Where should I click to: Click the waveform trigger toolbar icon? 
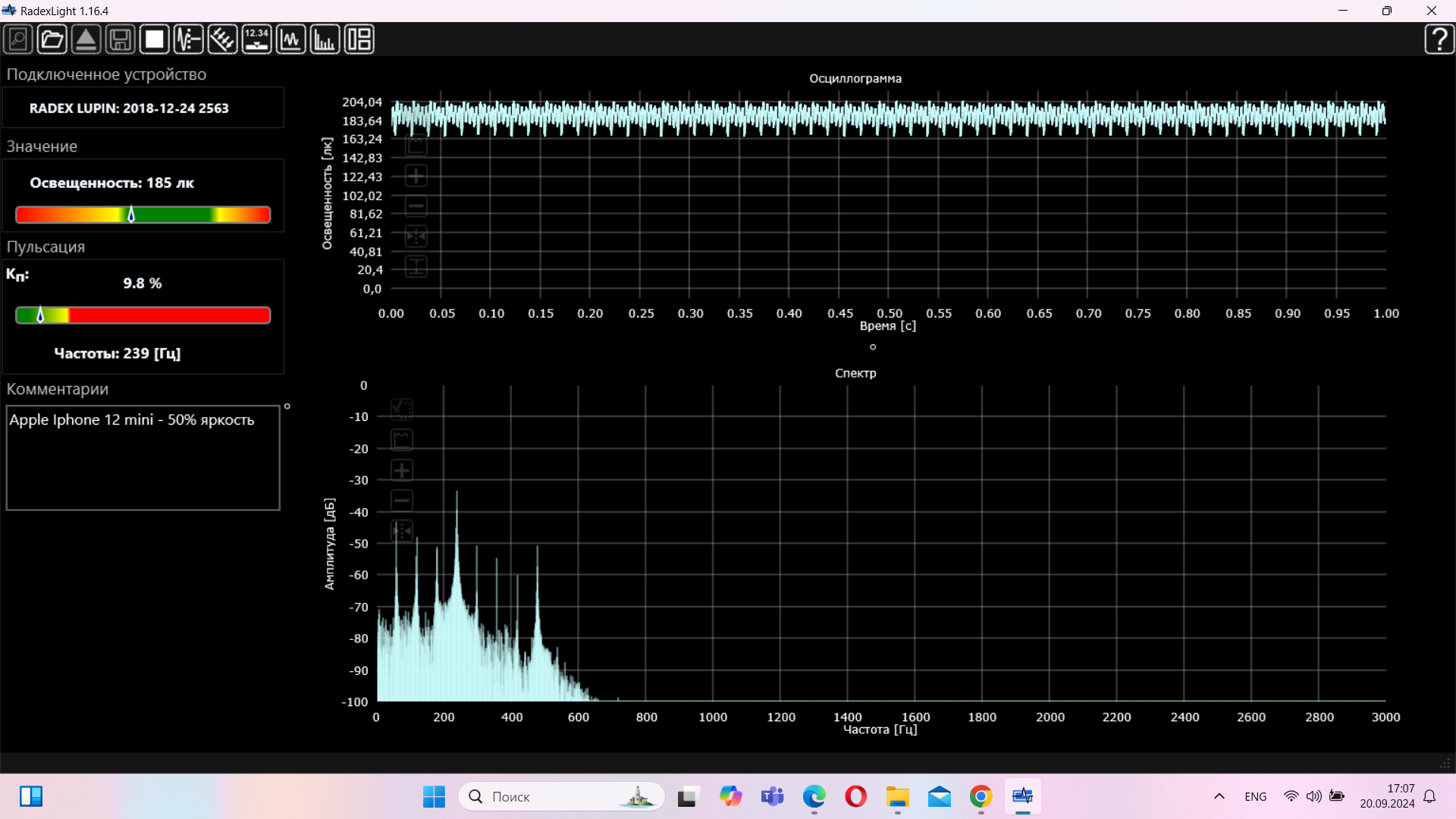click(x=188, y=39)
